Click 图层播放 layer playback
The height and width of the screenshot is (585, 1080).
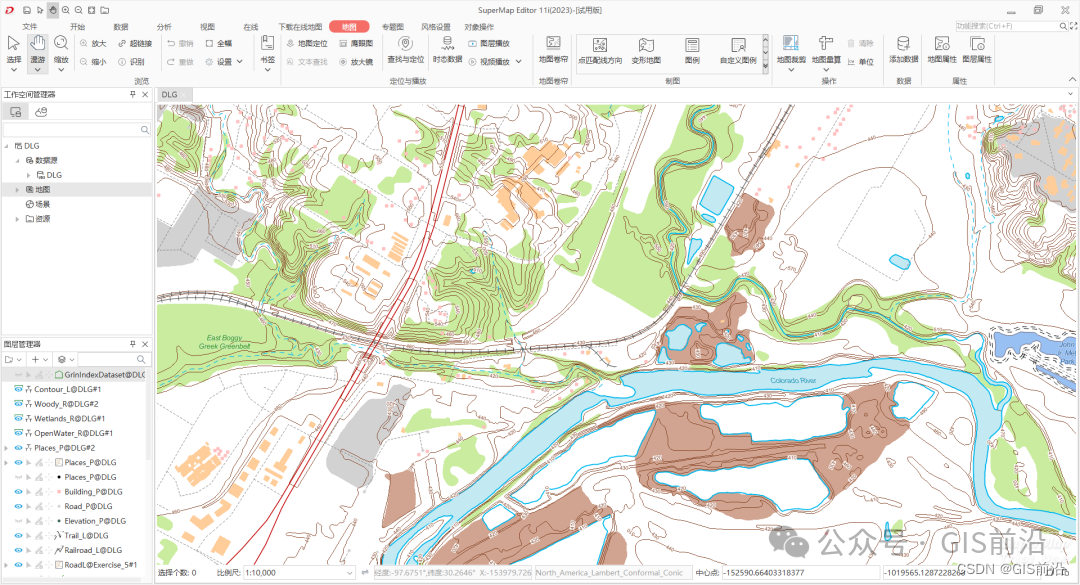[489, 43]
